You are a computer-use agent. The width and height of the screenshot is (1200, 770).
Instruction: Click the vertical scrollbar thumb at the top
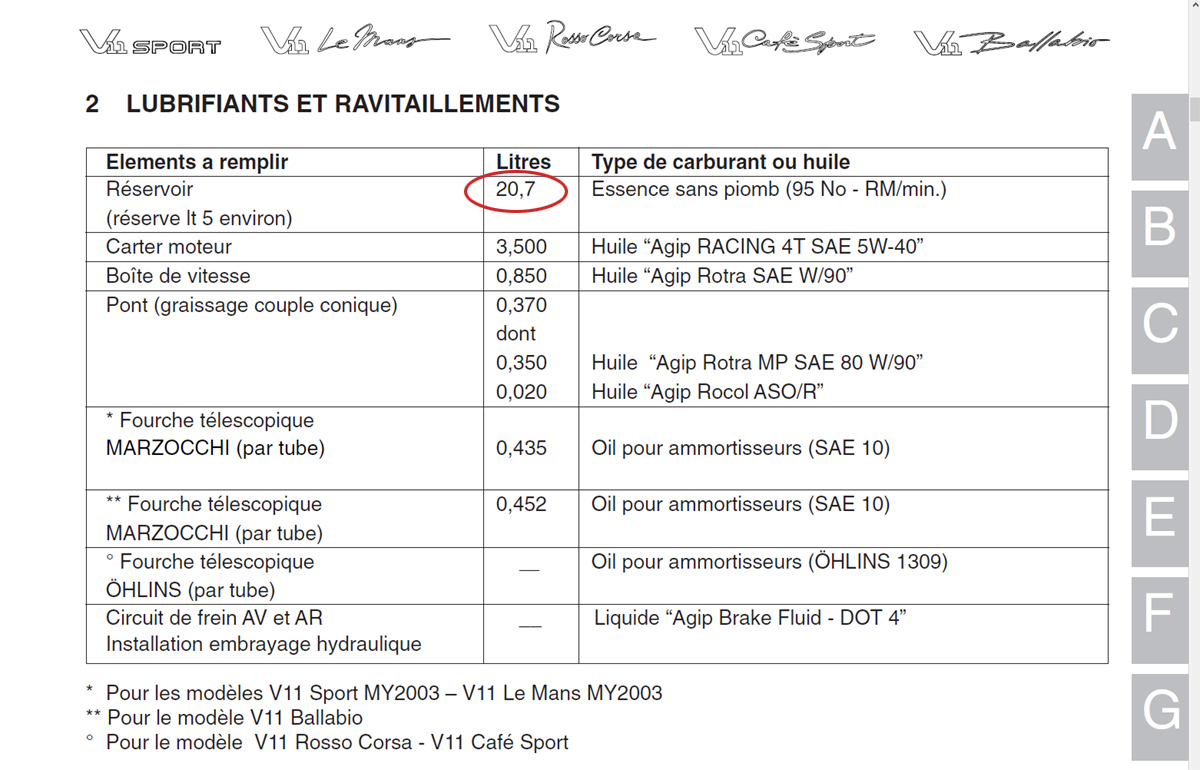pyautogui.click(x=1194, y=109)
